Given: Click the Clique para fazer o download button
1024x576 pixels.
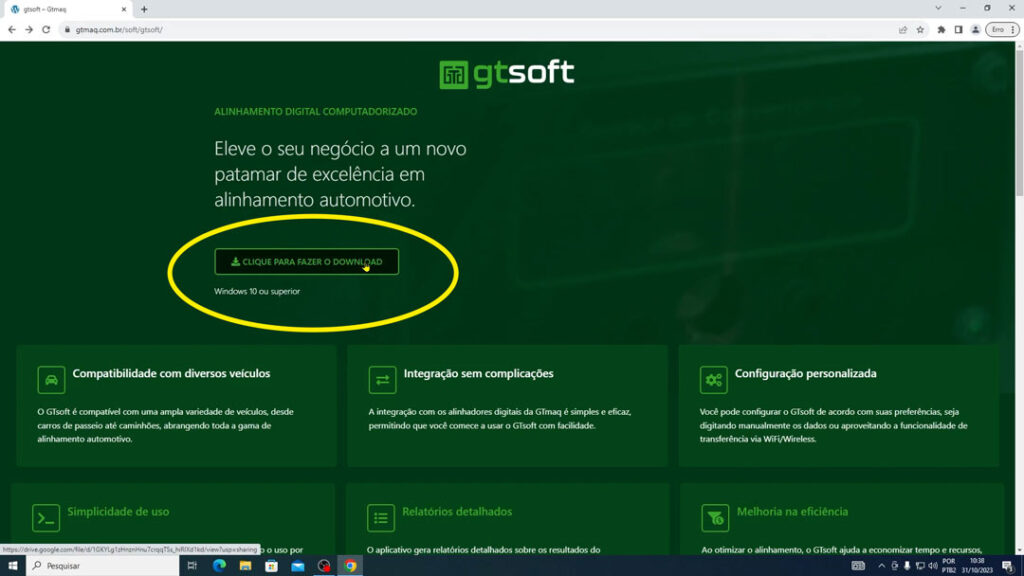Looking at the screenshot, I should (x=306, y=262).
